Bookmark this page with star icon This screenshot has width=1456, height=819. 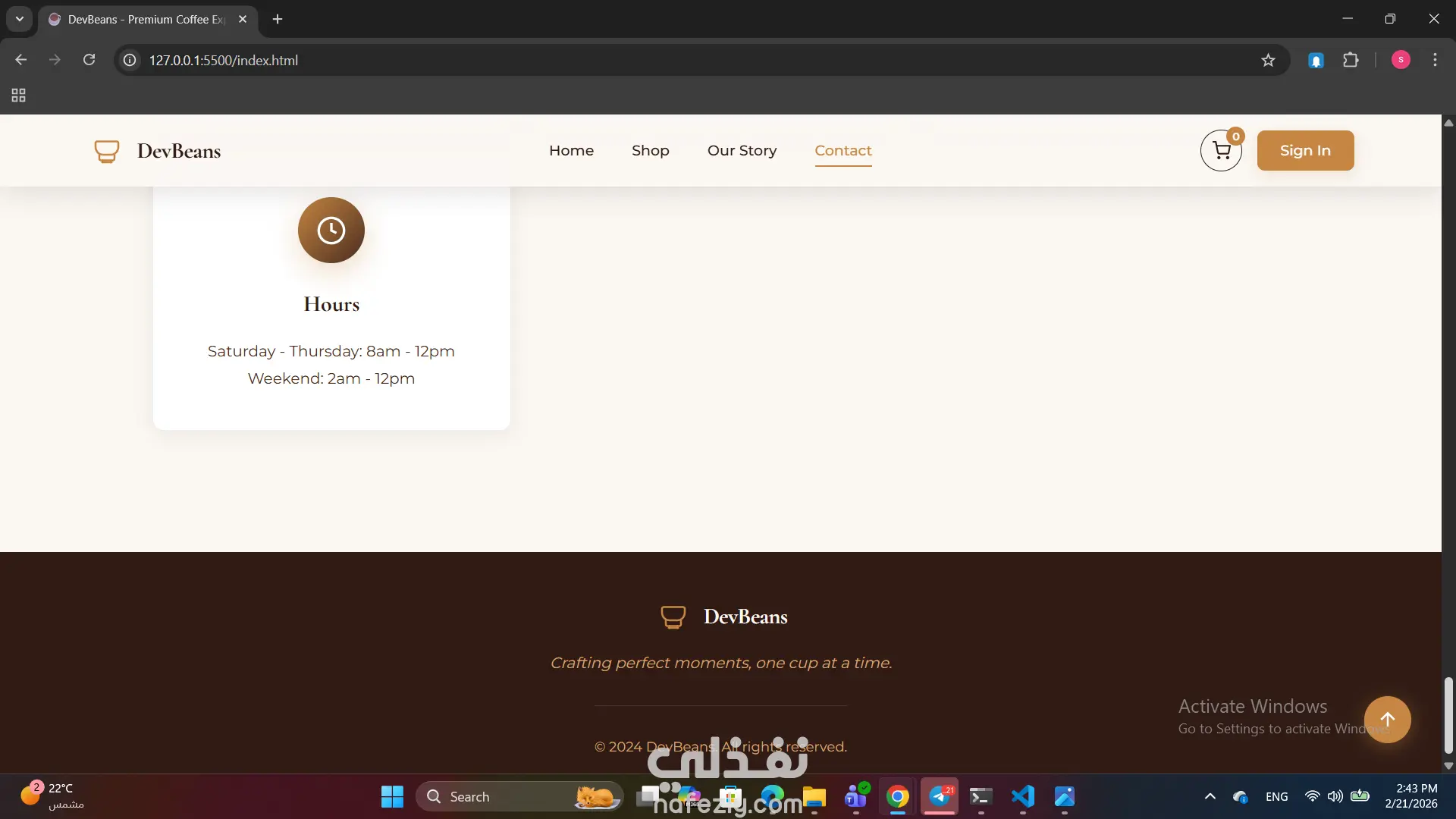point(1268,60)
